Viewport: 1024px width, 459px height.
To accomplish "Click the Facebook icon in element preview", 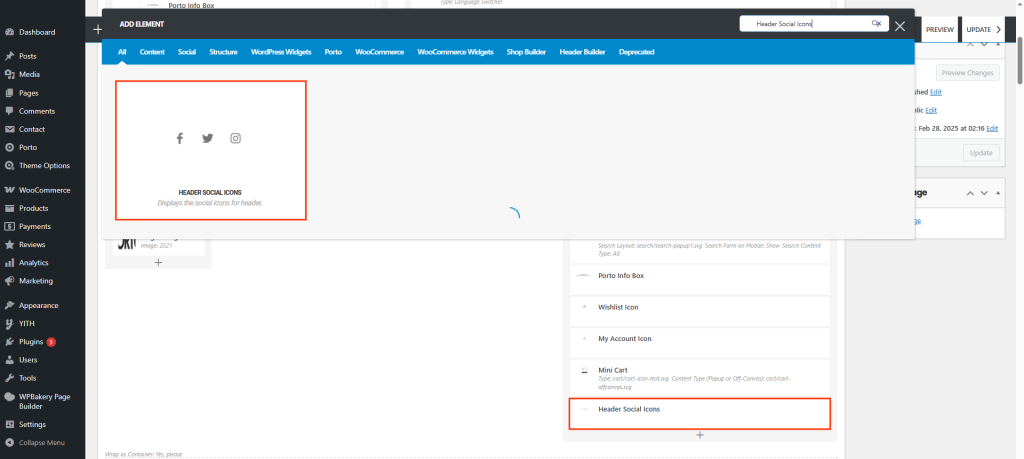I will click(x=180, y=139).
